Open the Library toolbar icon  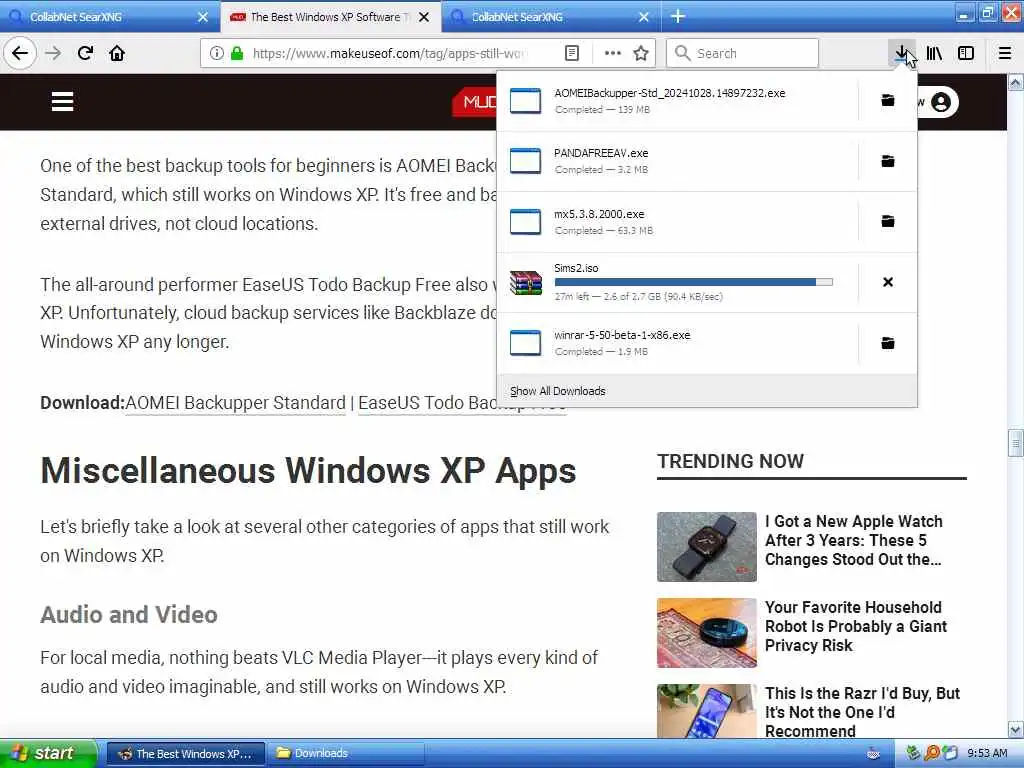tap(934, 53)
